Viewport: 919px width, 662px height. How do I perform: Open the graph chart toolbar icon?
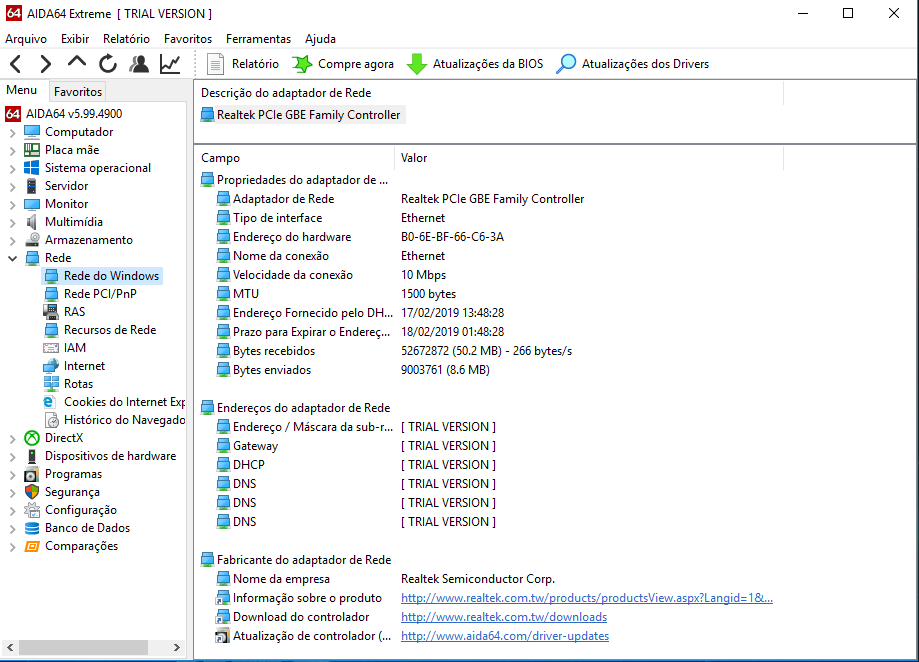coord(170,64)
